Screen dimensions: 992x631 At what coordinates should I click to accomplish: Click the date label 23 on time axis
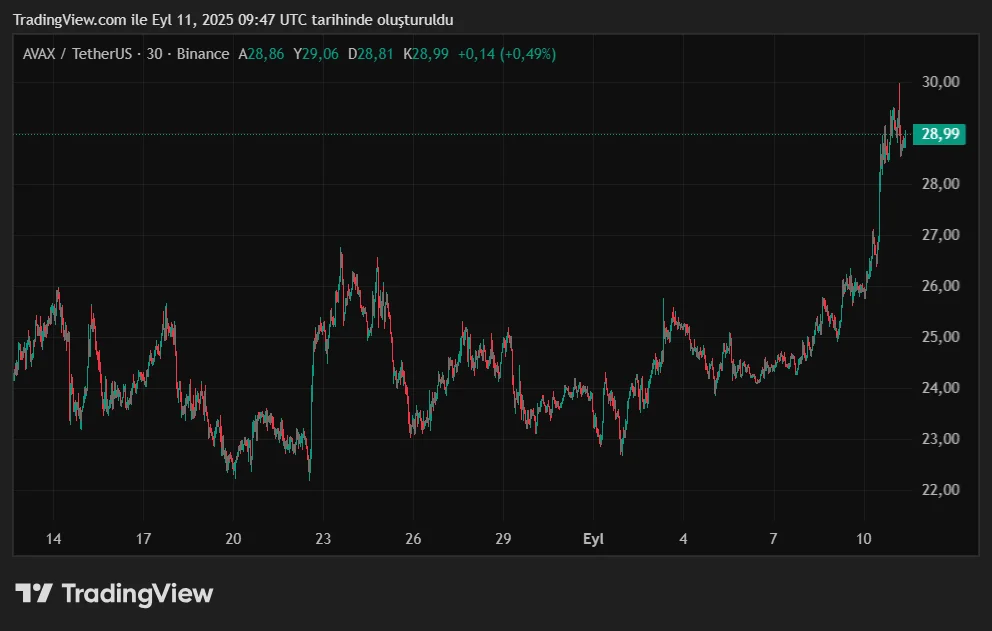coord(323,539)
